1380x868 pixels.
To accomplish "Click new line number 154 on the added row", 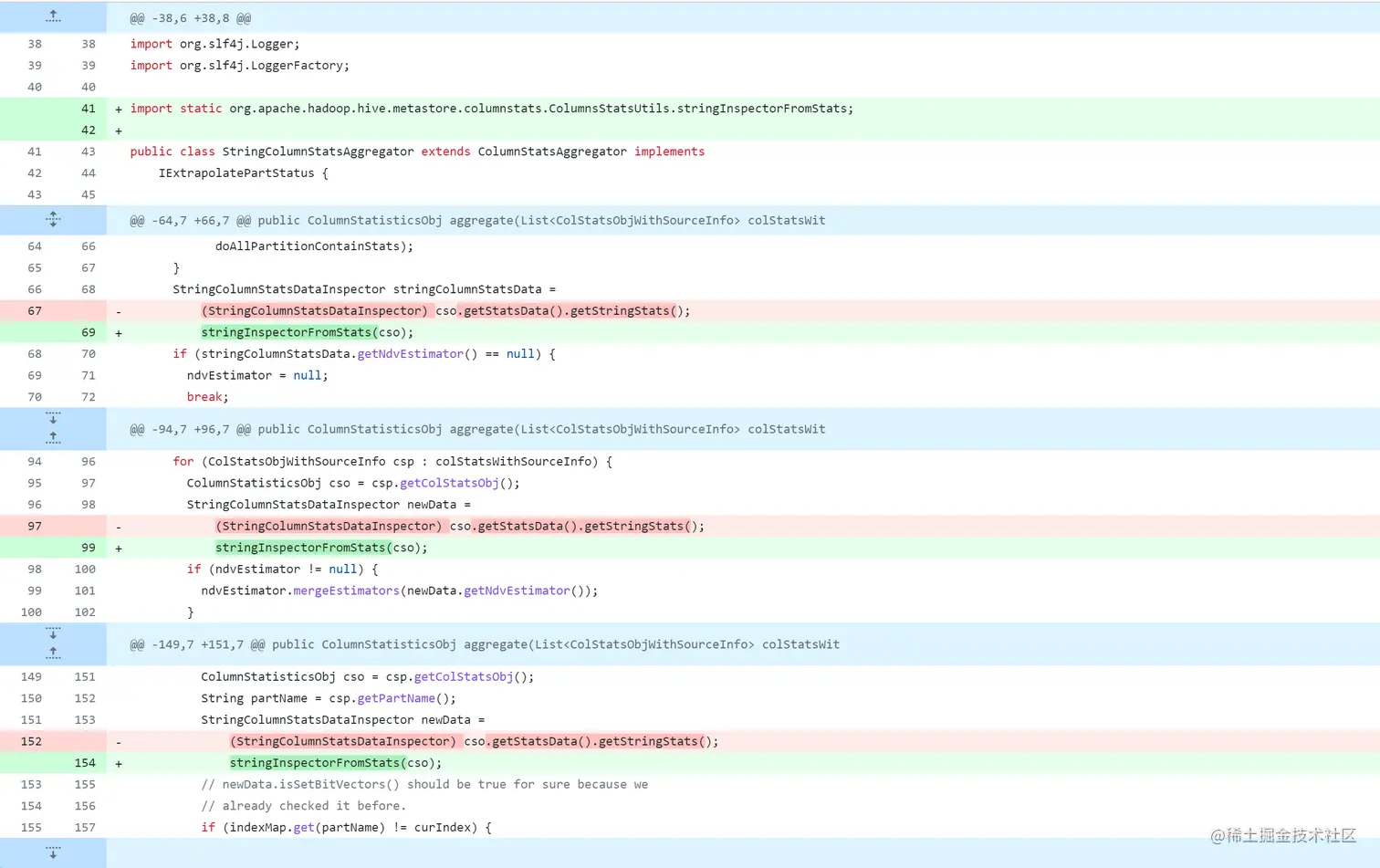I will [85, 763].
